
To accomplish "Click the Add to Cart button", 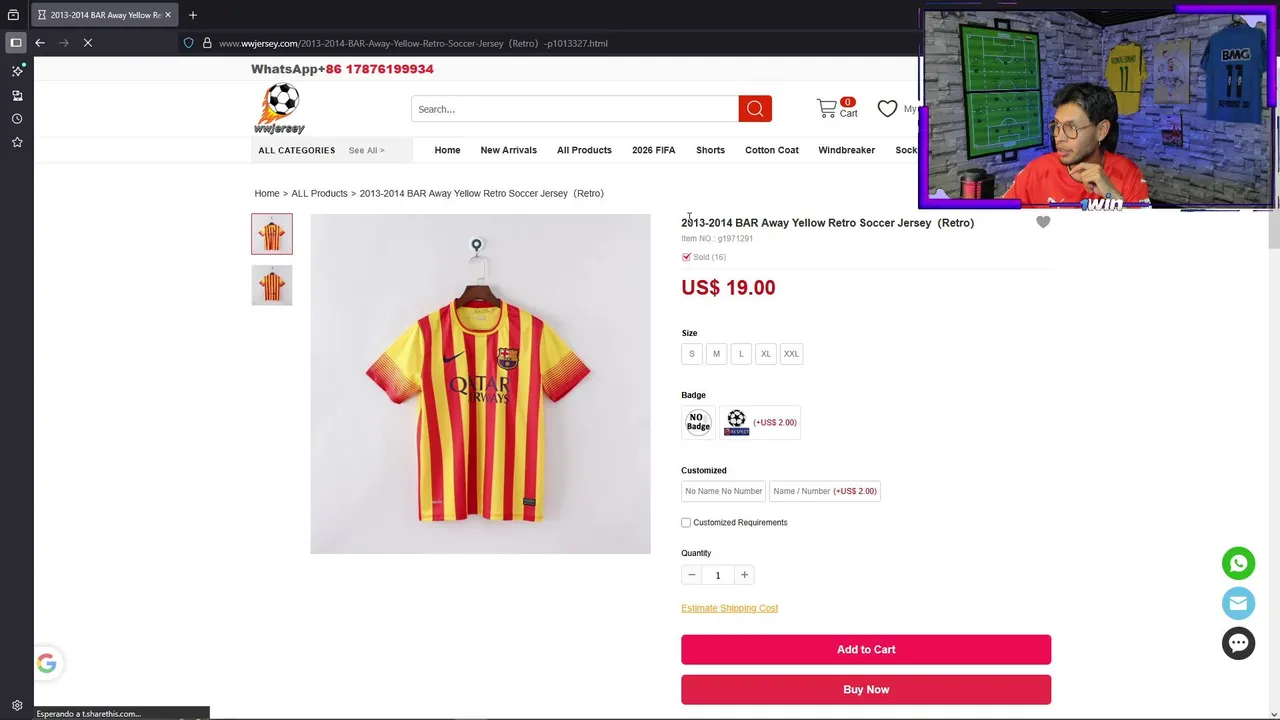I will [x=866, y=649].
